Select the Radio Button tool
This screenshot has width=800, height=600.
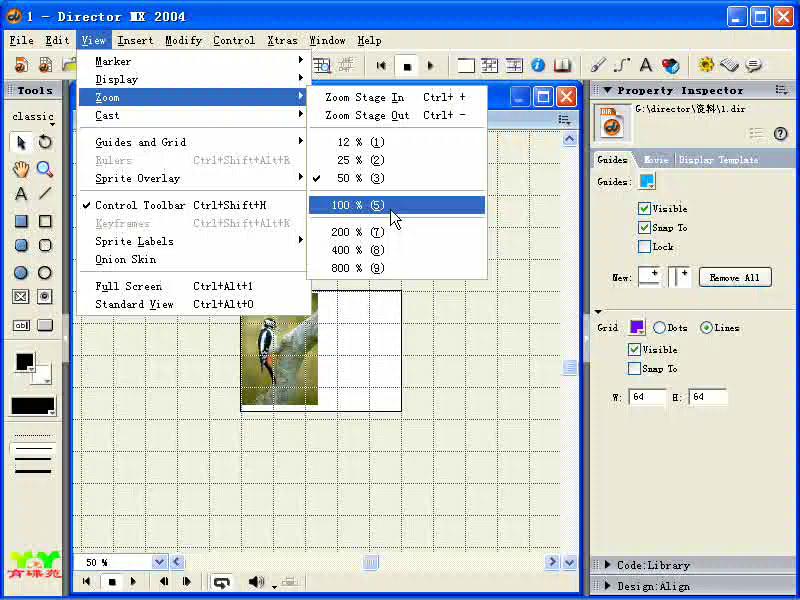tap(45, 296)
